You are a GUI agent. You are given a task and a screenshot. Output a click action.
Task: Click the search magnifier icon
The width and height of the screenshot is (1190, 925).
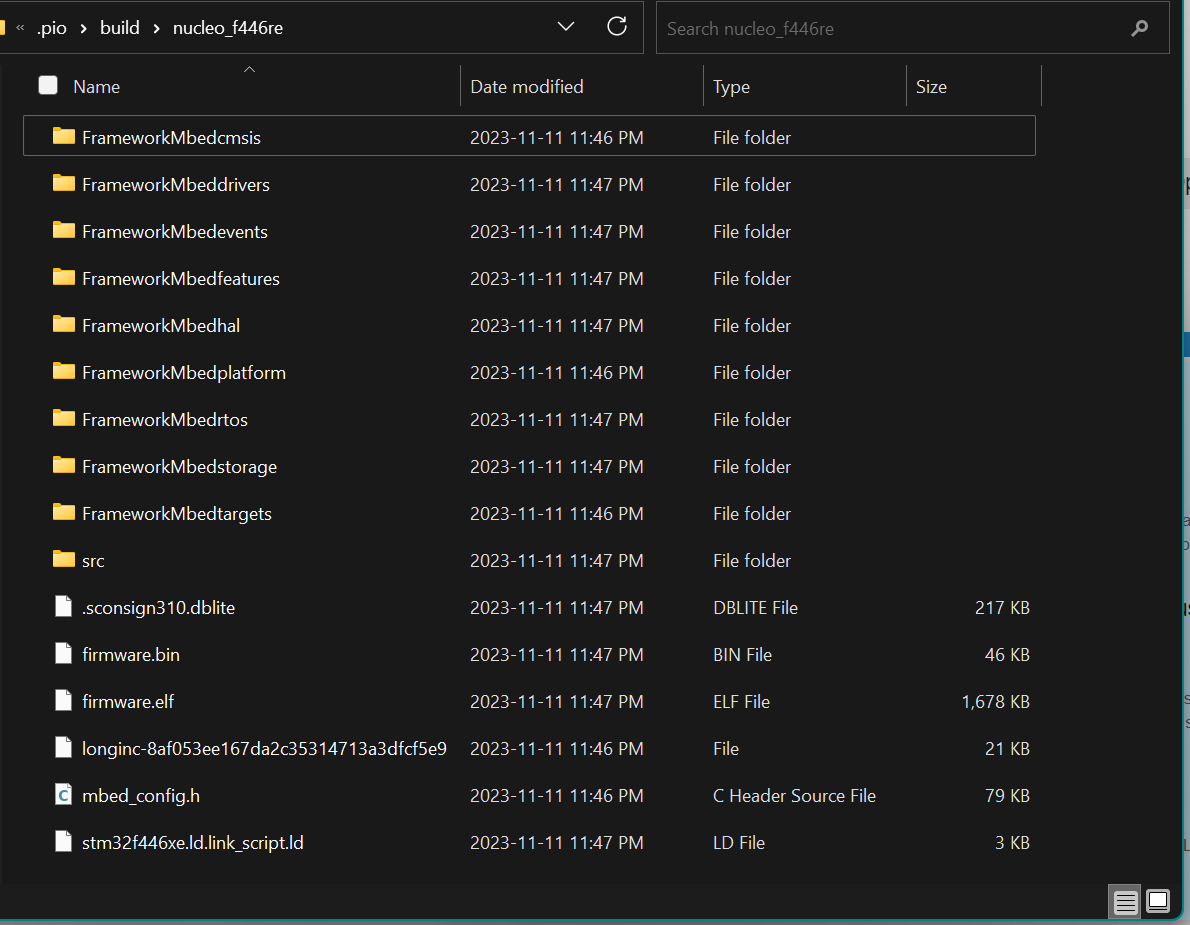[x=1139, y=28]
